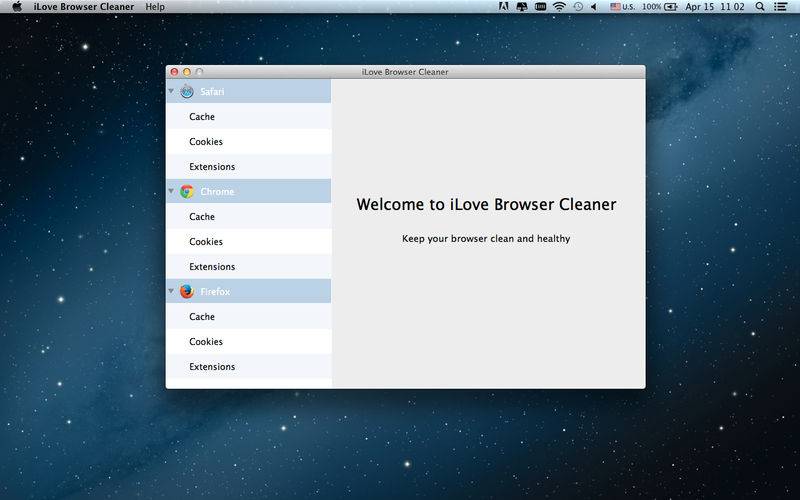The image size is (800, 500).
Task: Open Spotlight search magnifier icon
Action: 760,7
